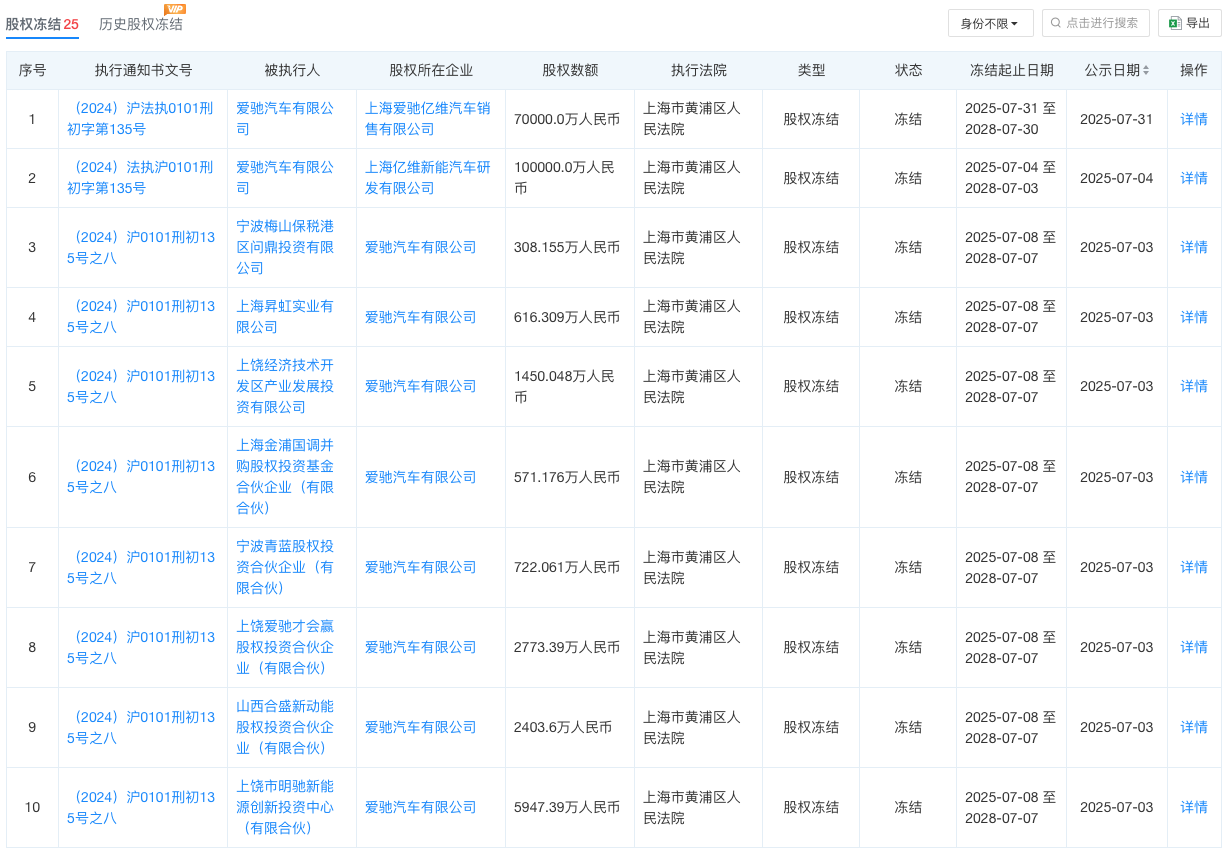This screenshot has width=1227, height=853.
Task: Switch to the 历史股权冻结 tab
Action: [141, 24]
